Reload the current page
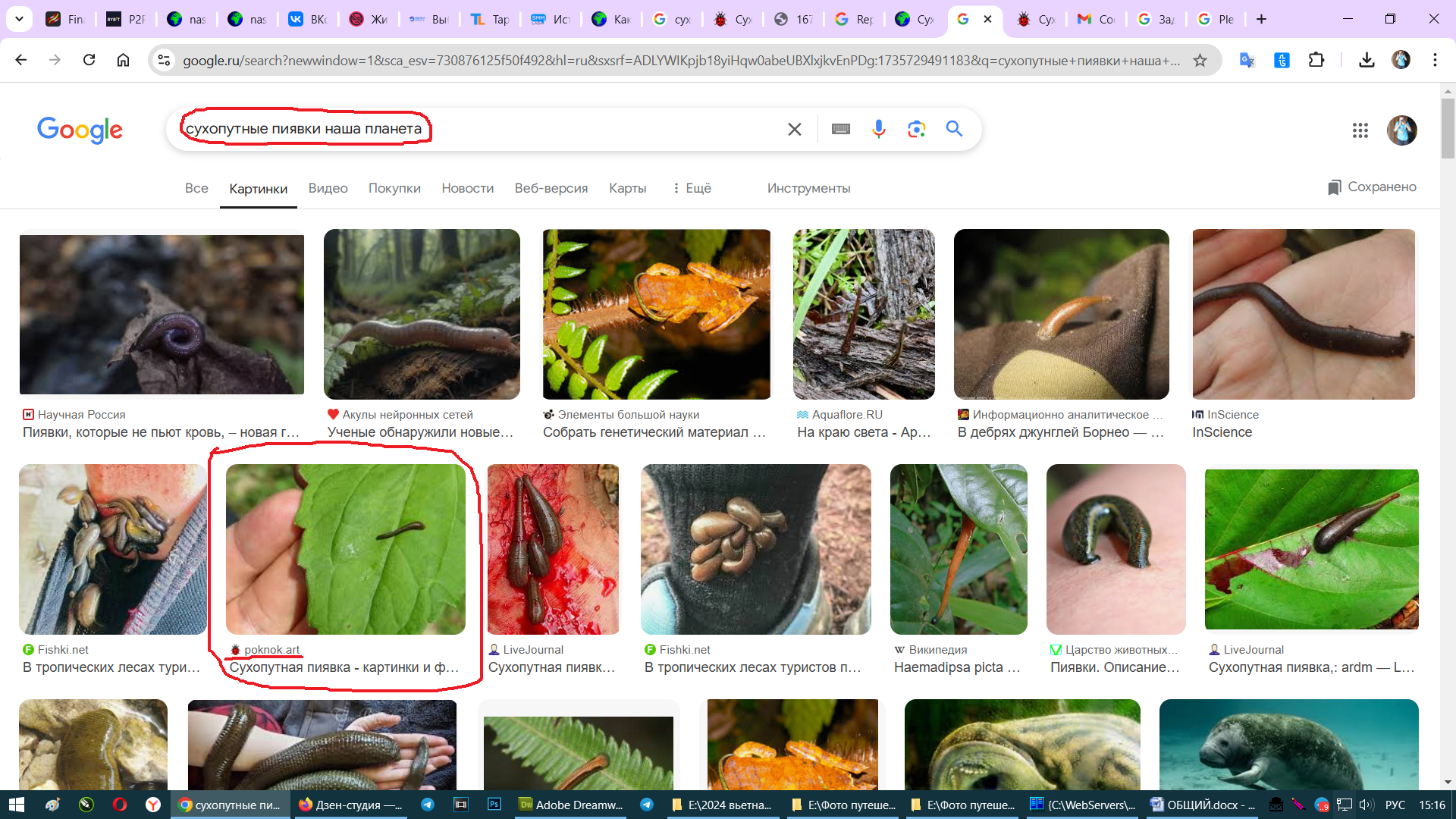The image size is (1456, 819). pyautogui.click(x=89, y=60)
